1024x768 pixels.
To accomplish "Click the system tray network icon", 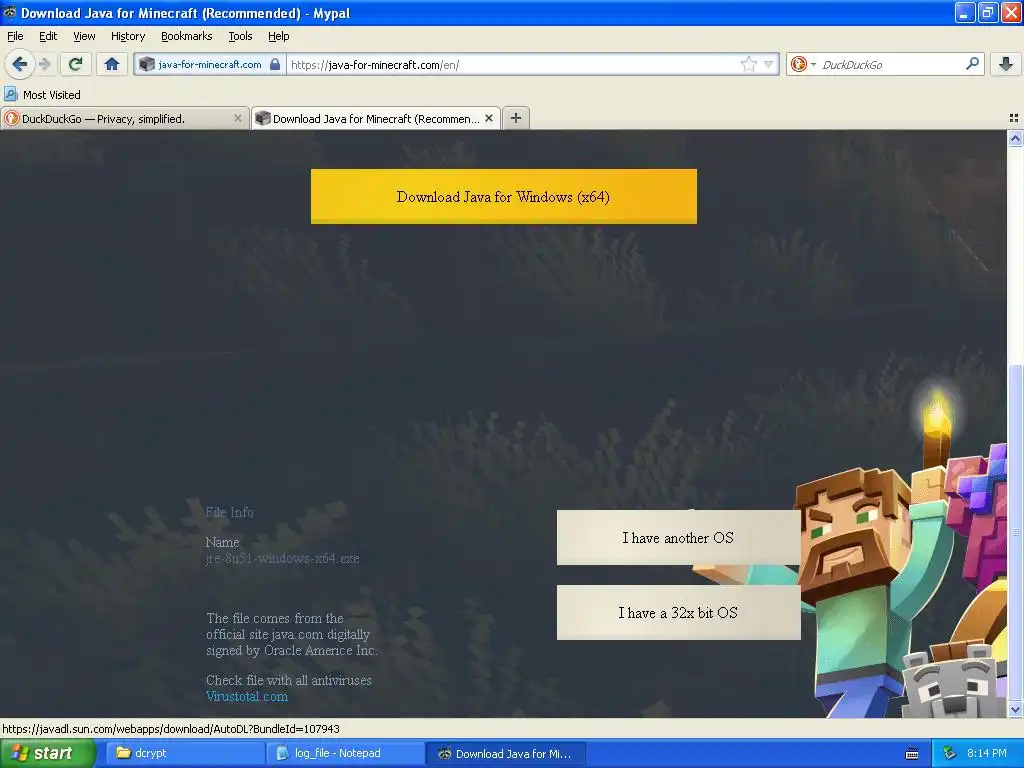I will [x=950, y=754].
